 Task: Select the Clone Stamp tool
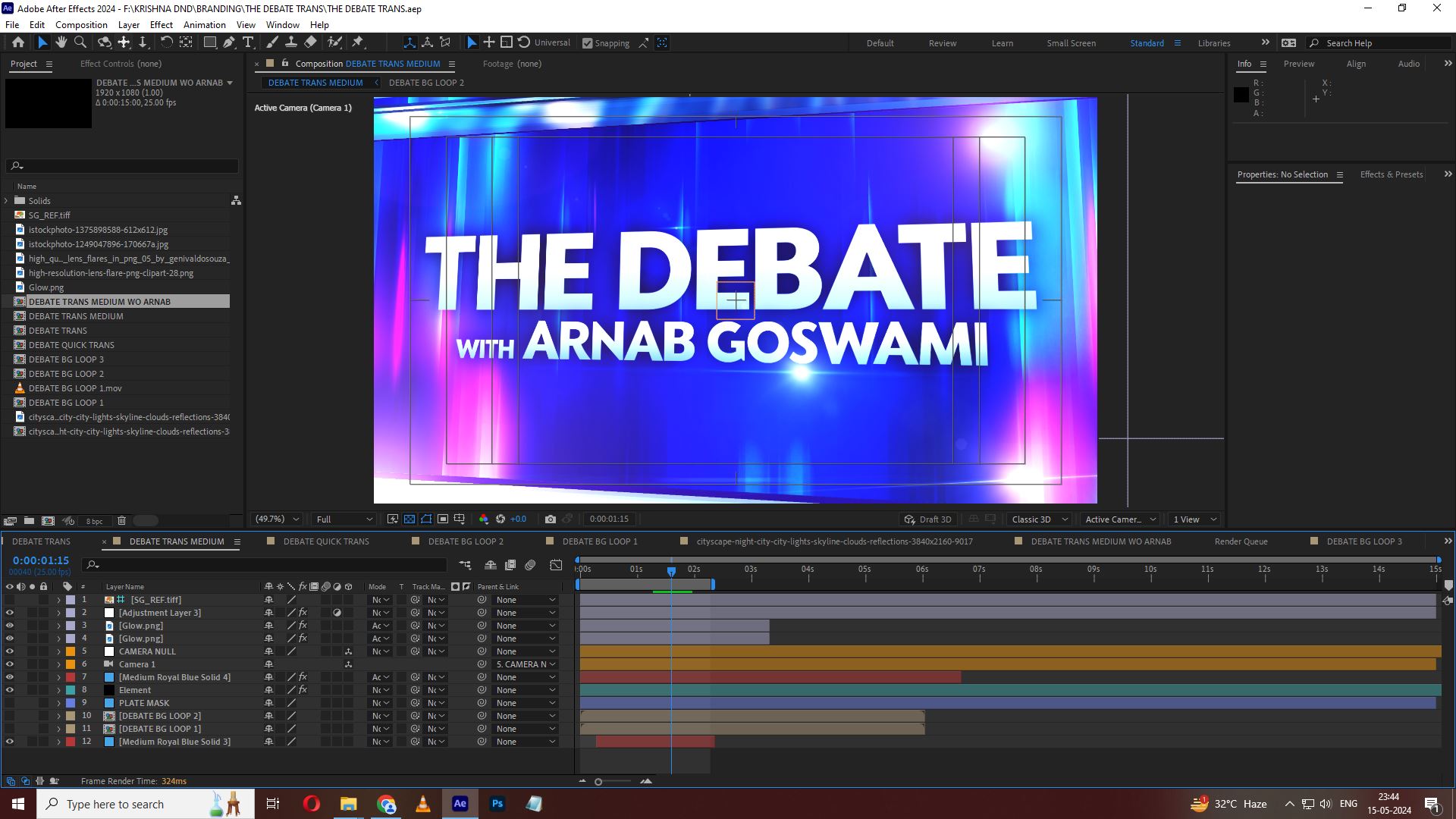click(x=290, y=42)
